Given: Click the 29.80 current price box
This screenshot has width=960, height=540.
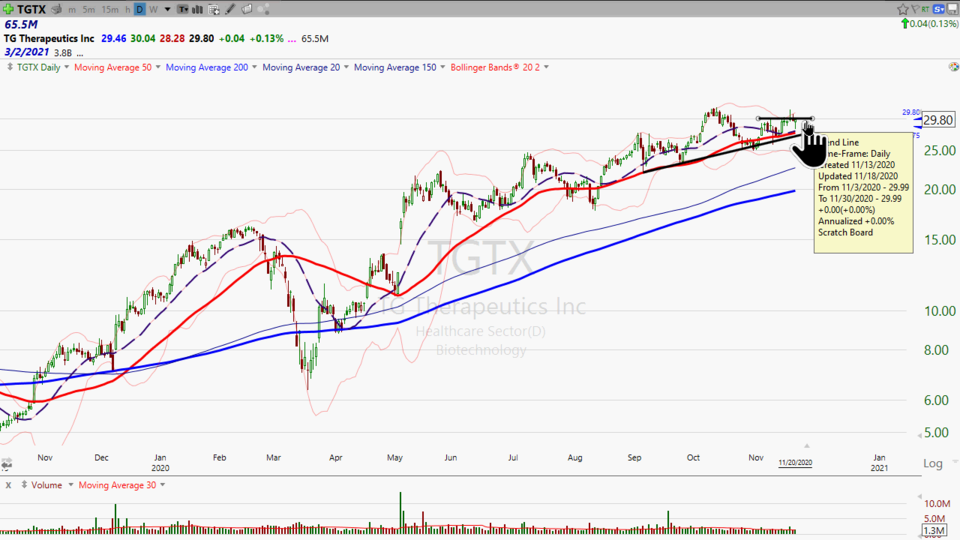Looking at the screenshot, I should pos(938,120).
